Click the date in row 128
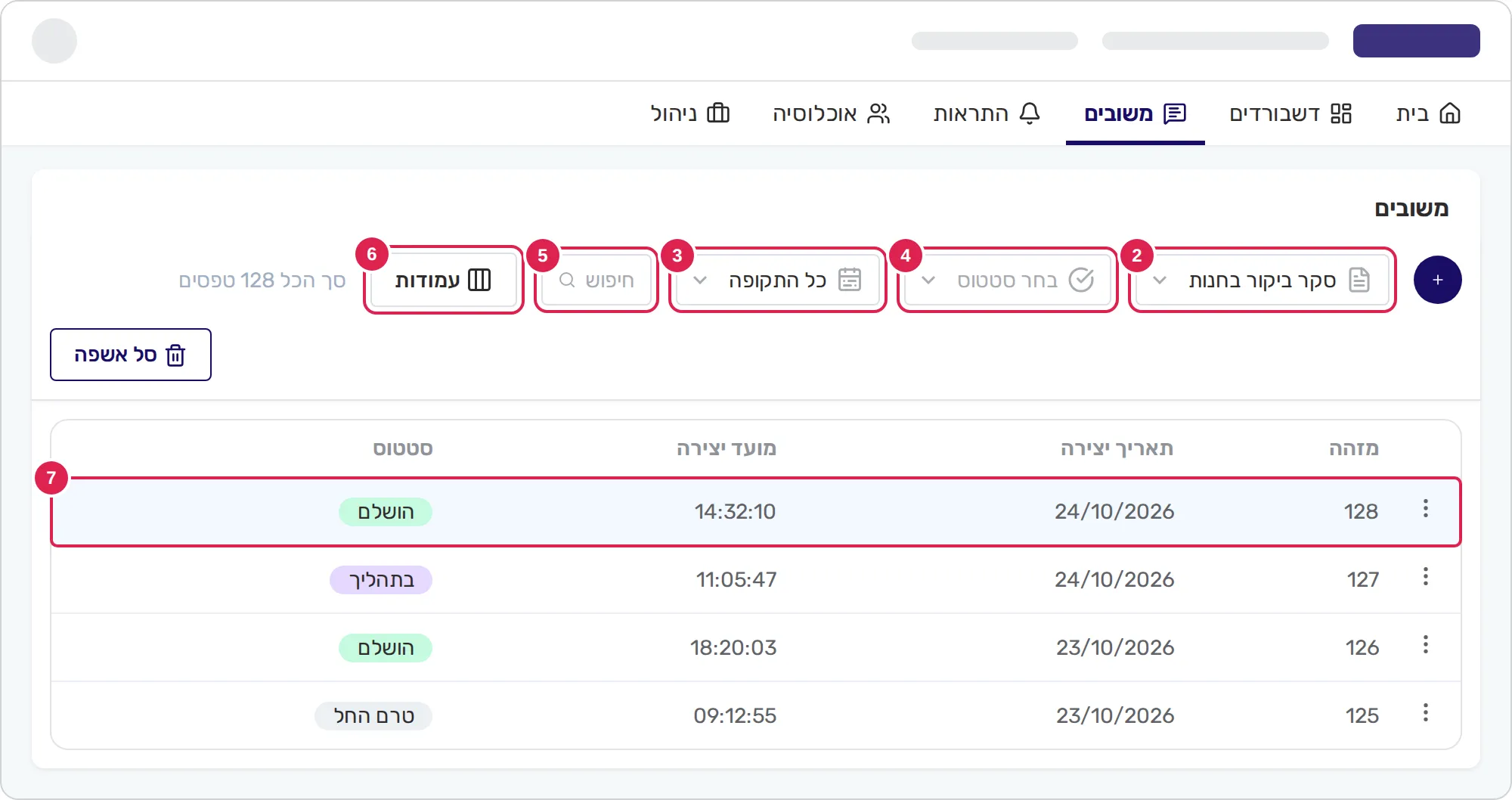The width and height of the screenshot is (1512, 800). coord(1114,512)
